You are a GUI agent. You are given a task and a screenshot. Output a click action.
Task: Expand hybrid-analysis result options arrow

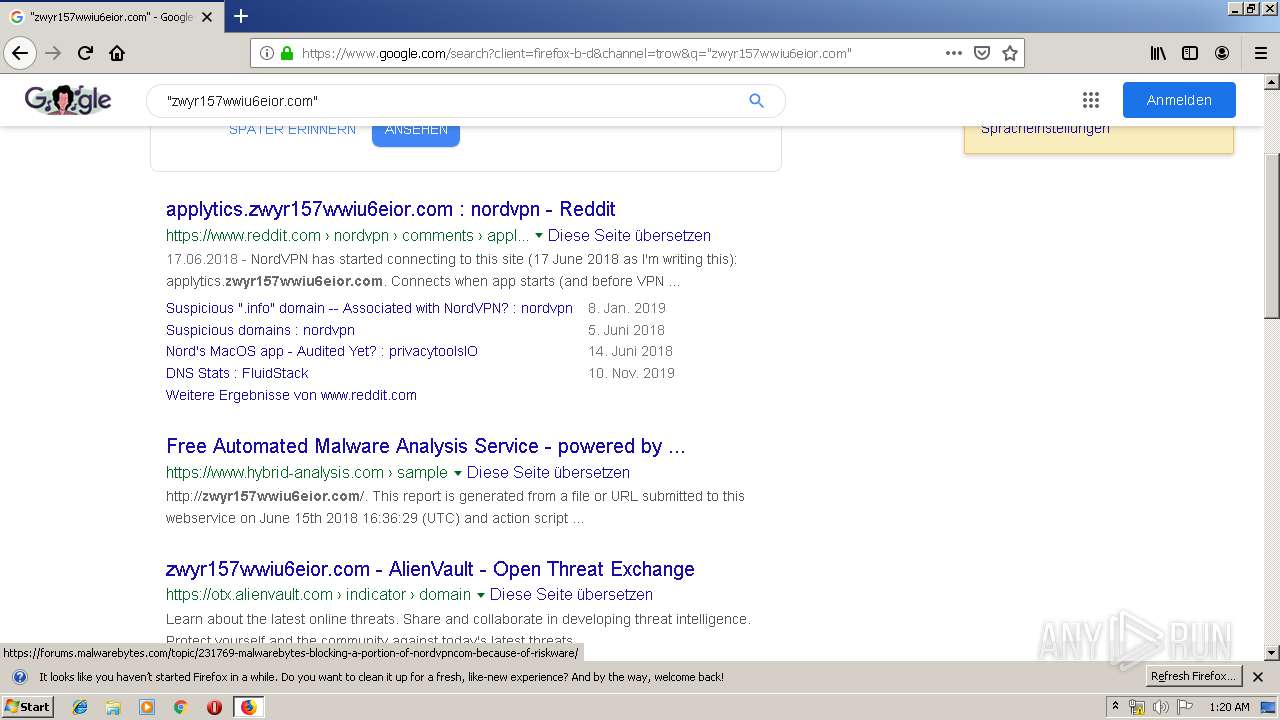tap(458, 473)
